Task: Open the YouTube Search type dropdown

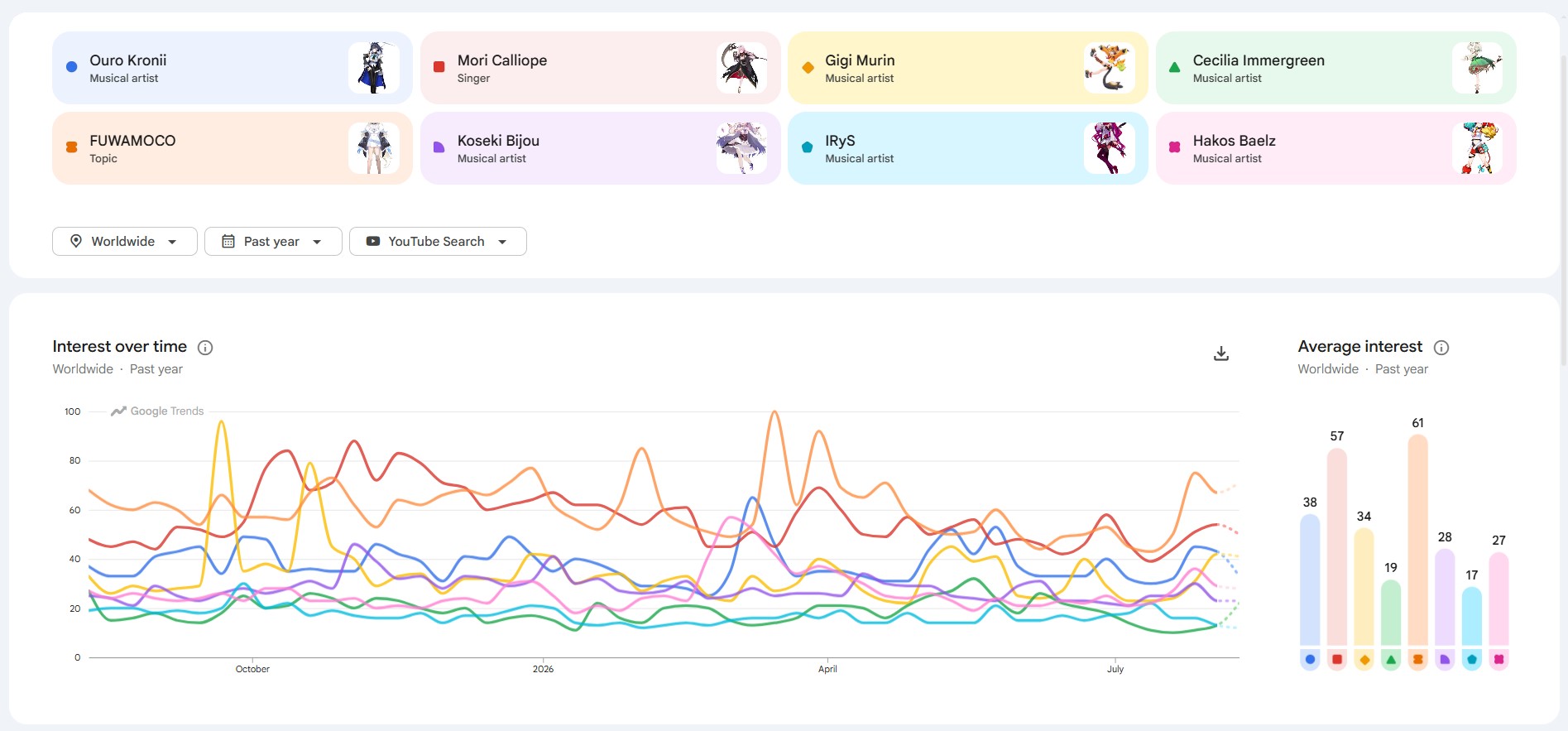Action: click(x=438, y=241)
